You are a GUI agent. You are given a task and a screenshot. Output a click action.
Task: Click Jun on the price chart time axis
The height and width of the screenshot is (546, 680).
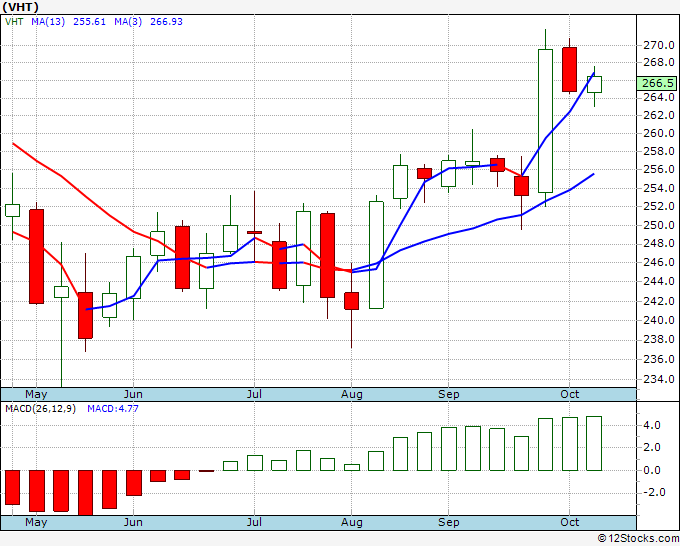tap(133, 395)
